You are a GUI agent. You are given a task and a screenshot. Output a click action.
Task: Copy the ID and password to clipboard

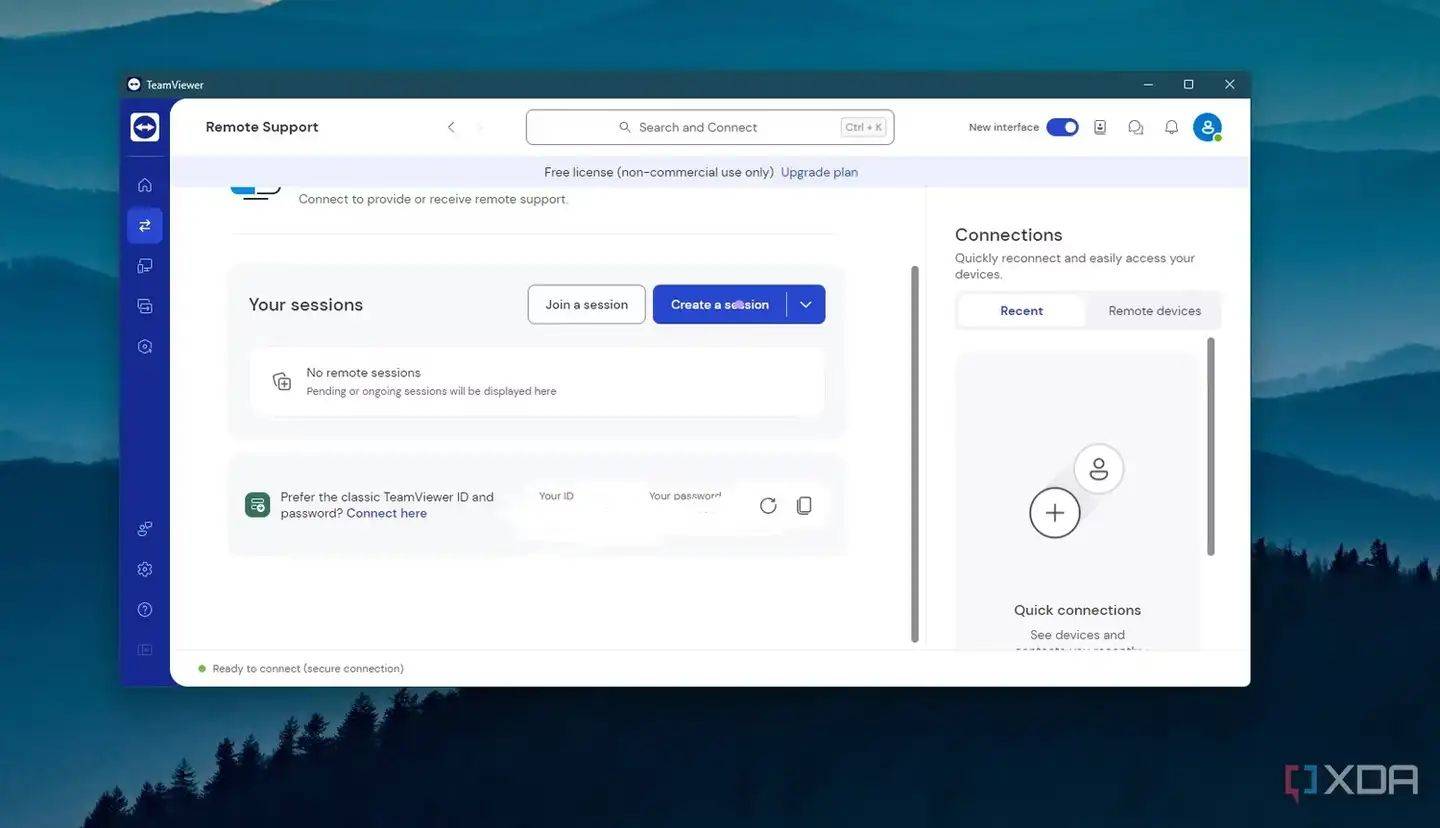[x=804, y=506]
